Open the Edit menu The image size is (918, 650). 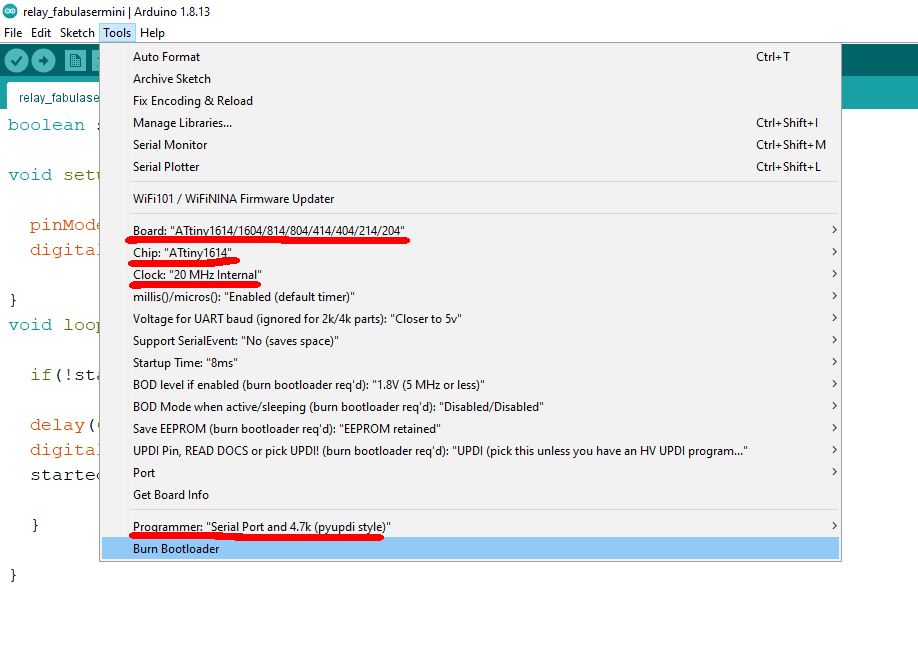(41, 33)
